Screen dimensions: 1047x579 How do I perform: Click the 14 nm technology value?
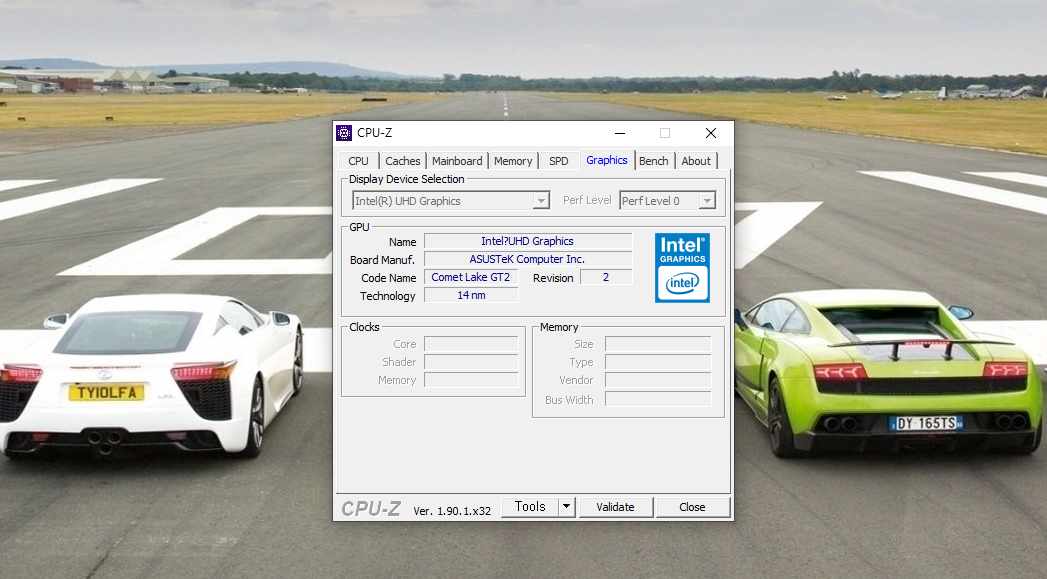tap(471, 295)
